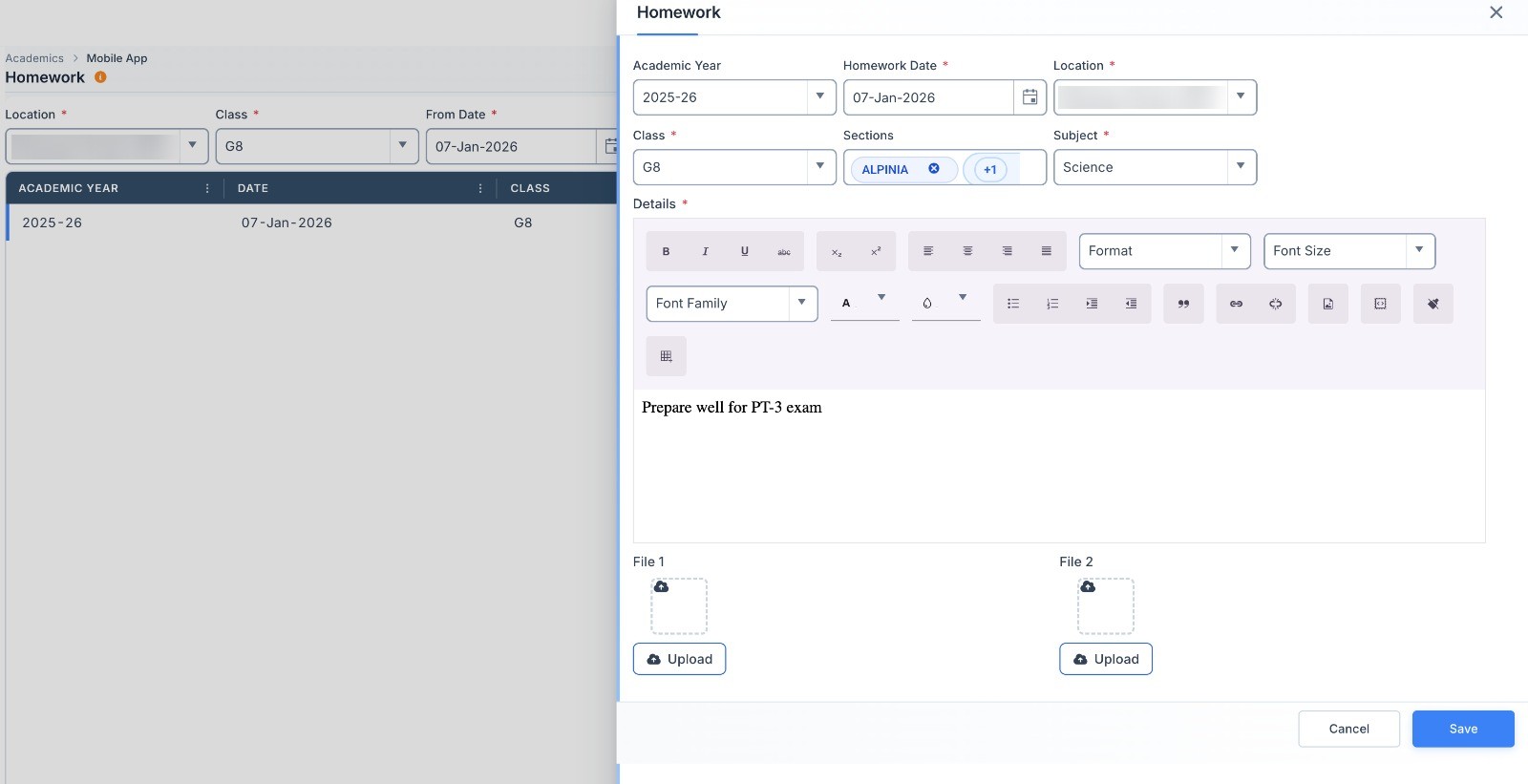Center-align the text
Image resolution: width=1528 pixels, height=784 pixels.
(x=967, y=251)
